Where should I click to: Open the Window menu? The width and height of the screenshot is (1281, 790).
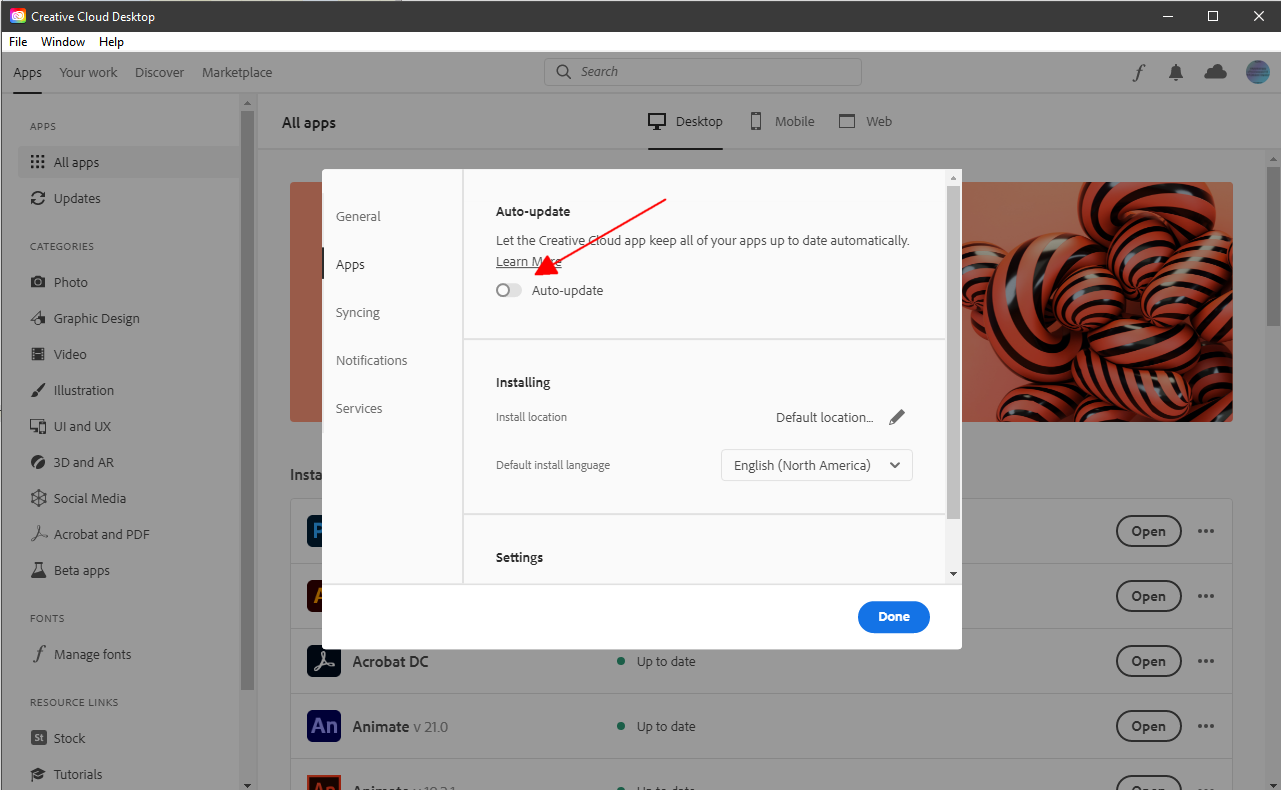coord(62,41)
